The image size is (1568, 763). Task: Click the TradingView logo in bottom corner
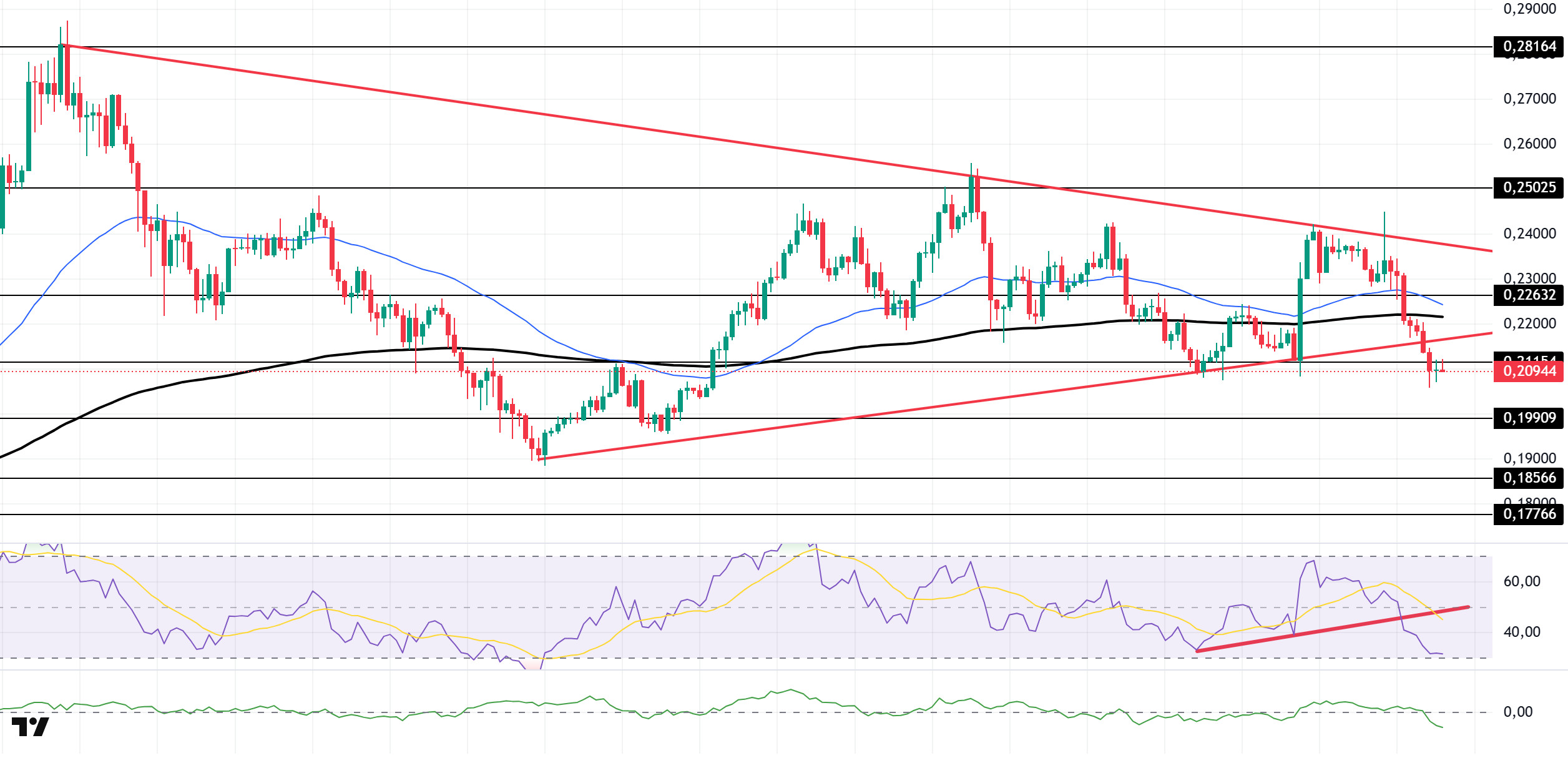pyautogui.click(x=30, y=727)
